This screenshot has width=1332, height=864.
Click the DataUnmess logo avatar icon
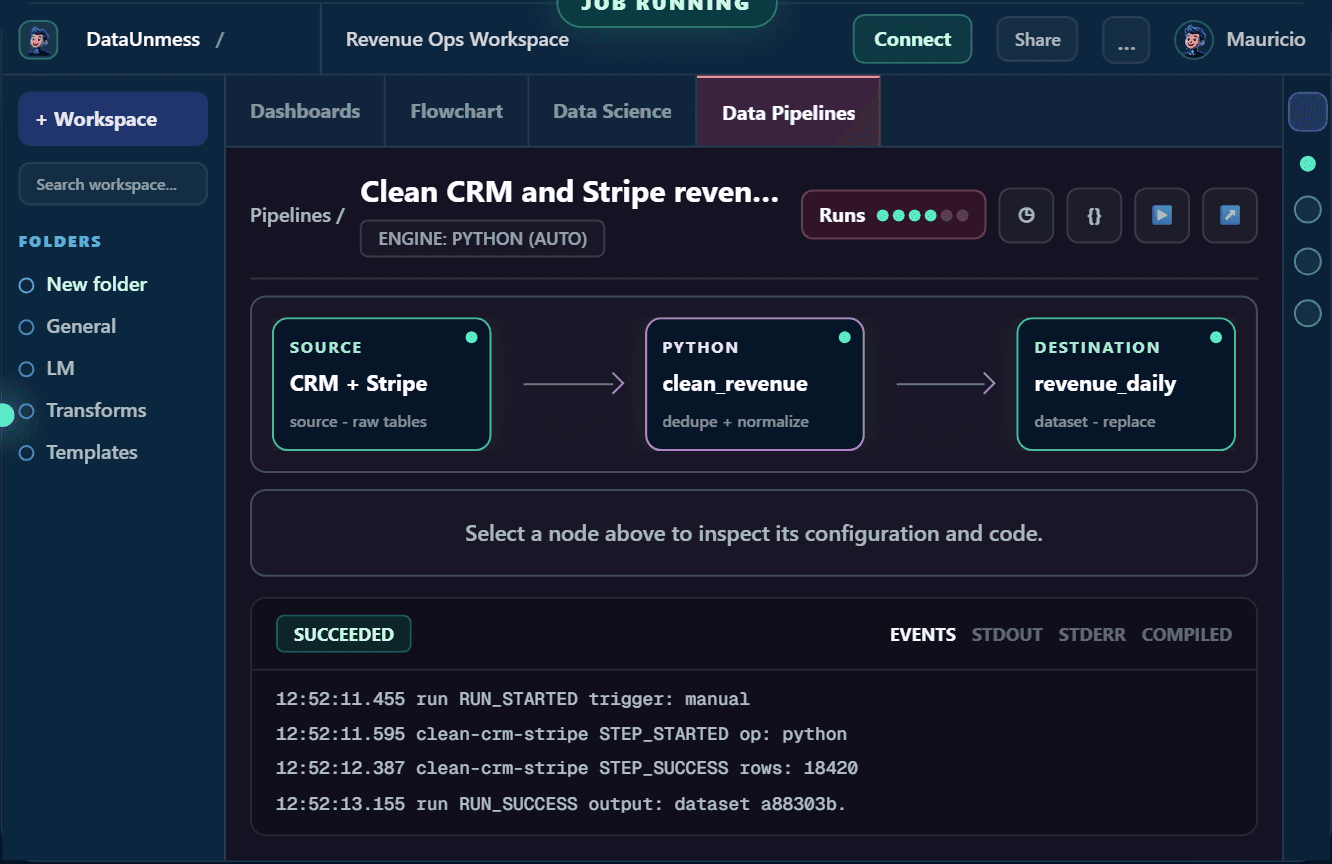(38, 40)
